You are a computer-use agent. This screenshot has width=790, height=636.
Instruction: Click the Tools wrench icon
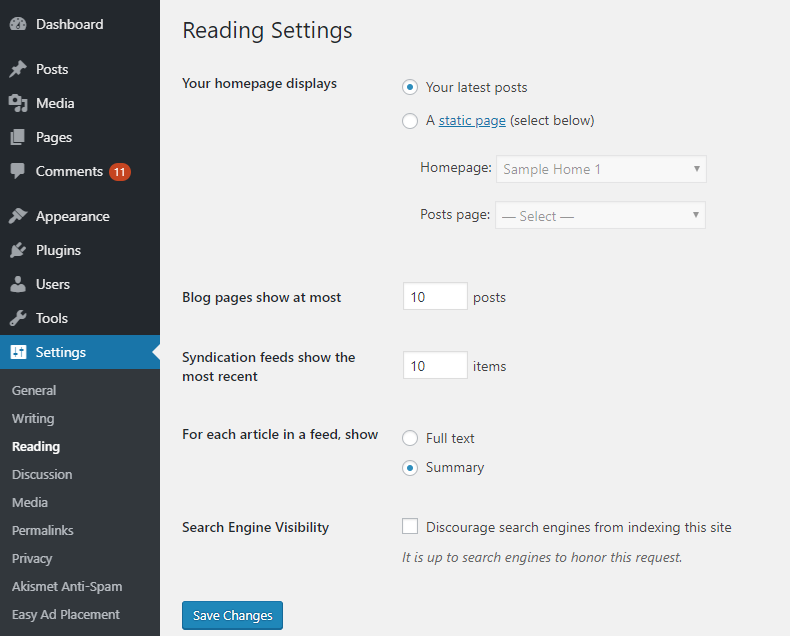click(x=18, y=318)
